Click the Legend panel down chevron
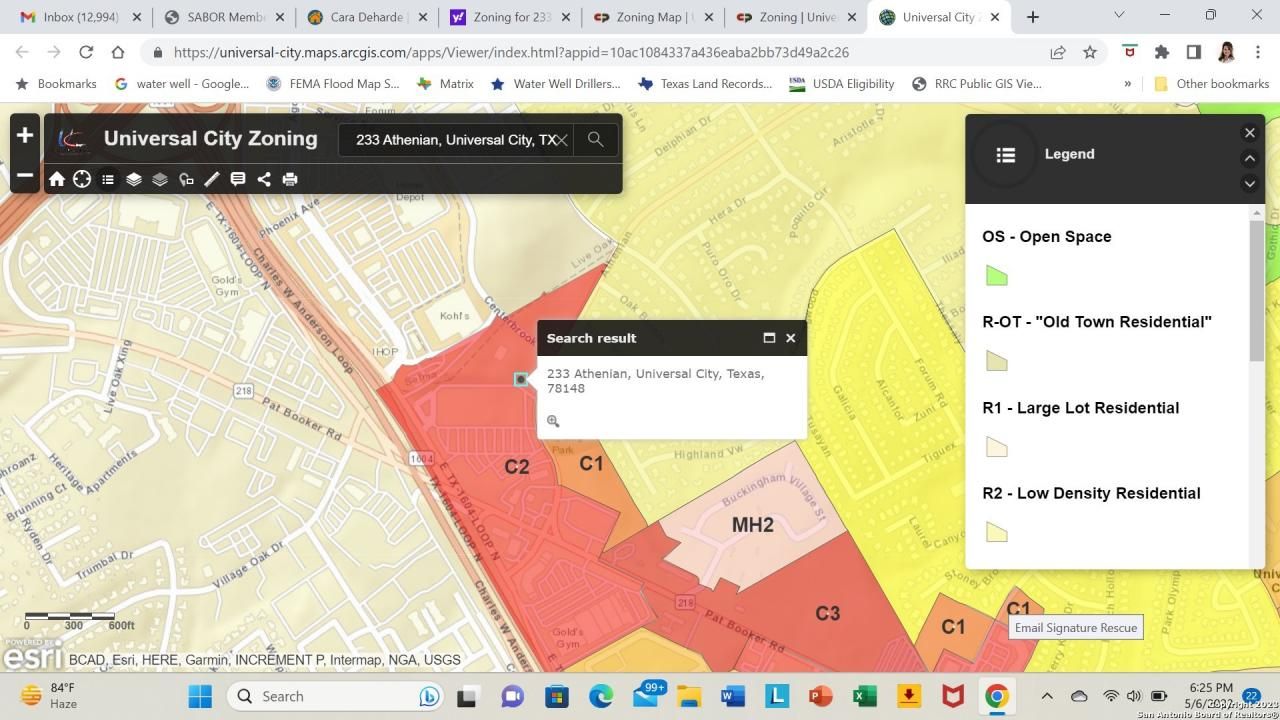Image resolution: width=1280 pixels, height=720 pixels. tap(1249, 183)
